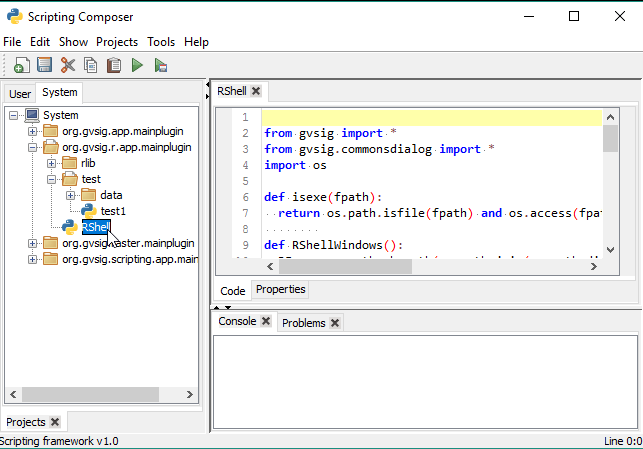The width and height of the screenshot is (643, 449).
Task: Click the Copy toolbar icon
Action: point(91,65)
